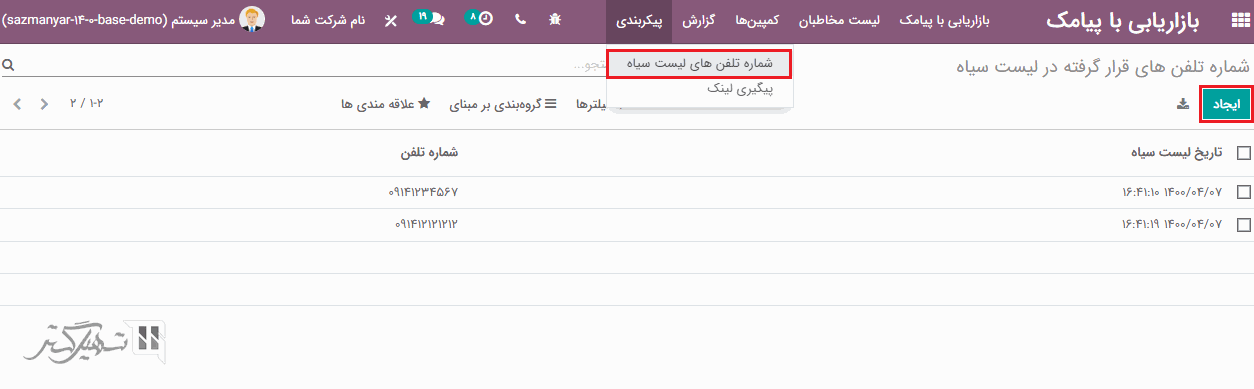Click the ایجاد create button
The image size is (1254, 389).
click(x=1226, y=104)
